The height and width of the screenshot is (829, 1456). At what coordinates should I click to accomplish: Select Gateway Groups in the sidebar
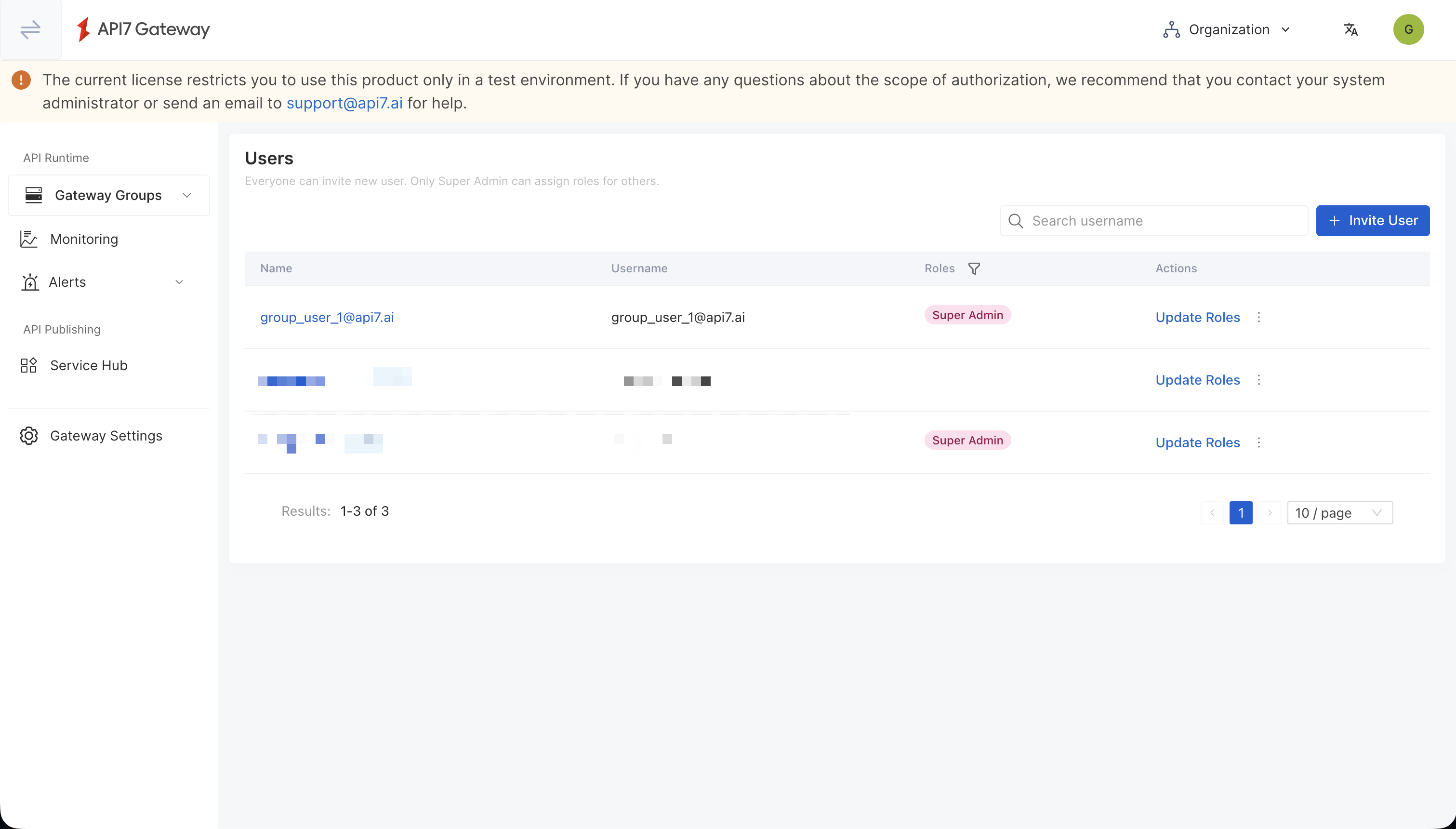(x=108, y=195)
